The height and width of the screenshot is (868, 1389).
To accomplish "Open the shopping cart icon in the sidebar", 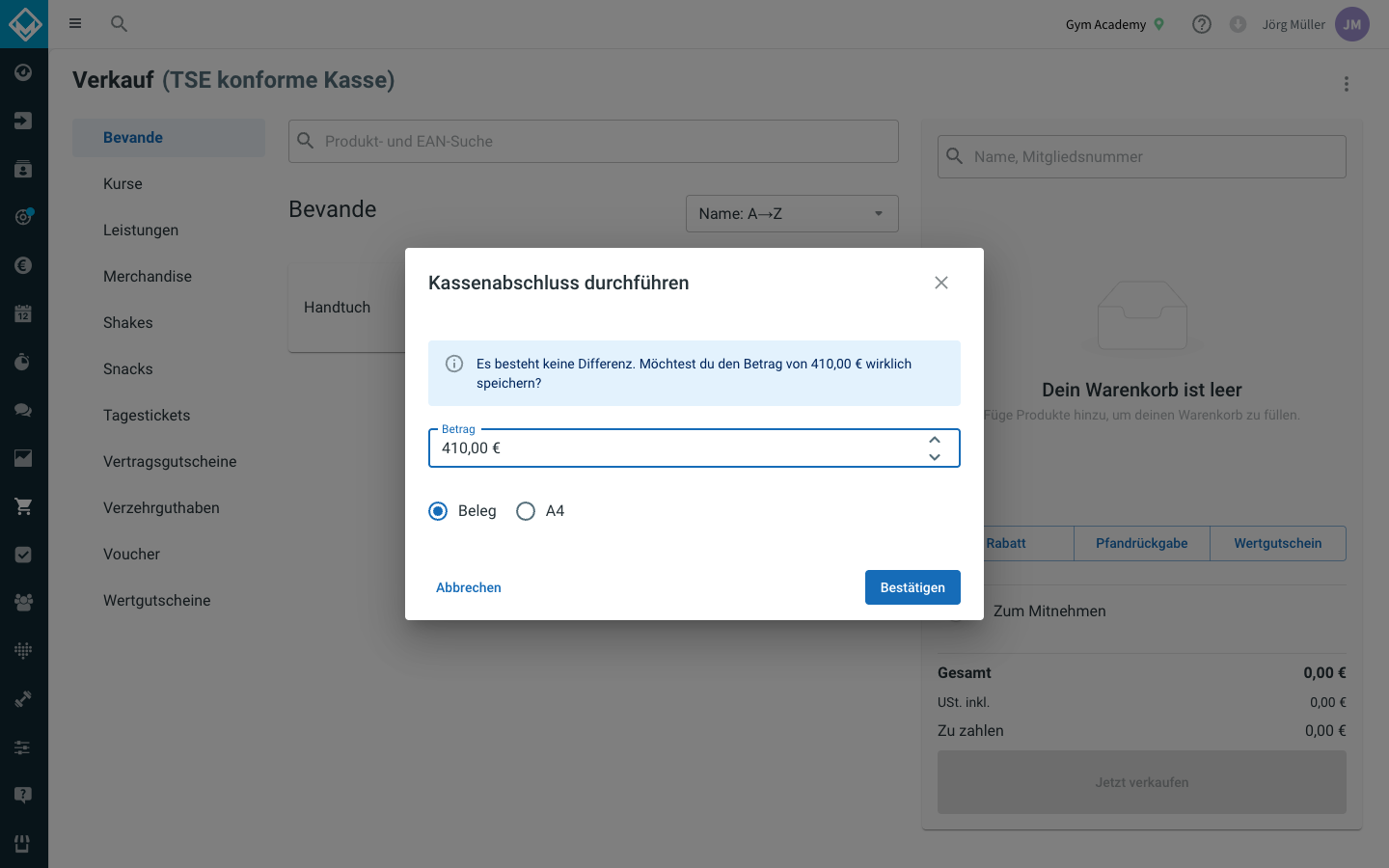I will coord(23,506).
